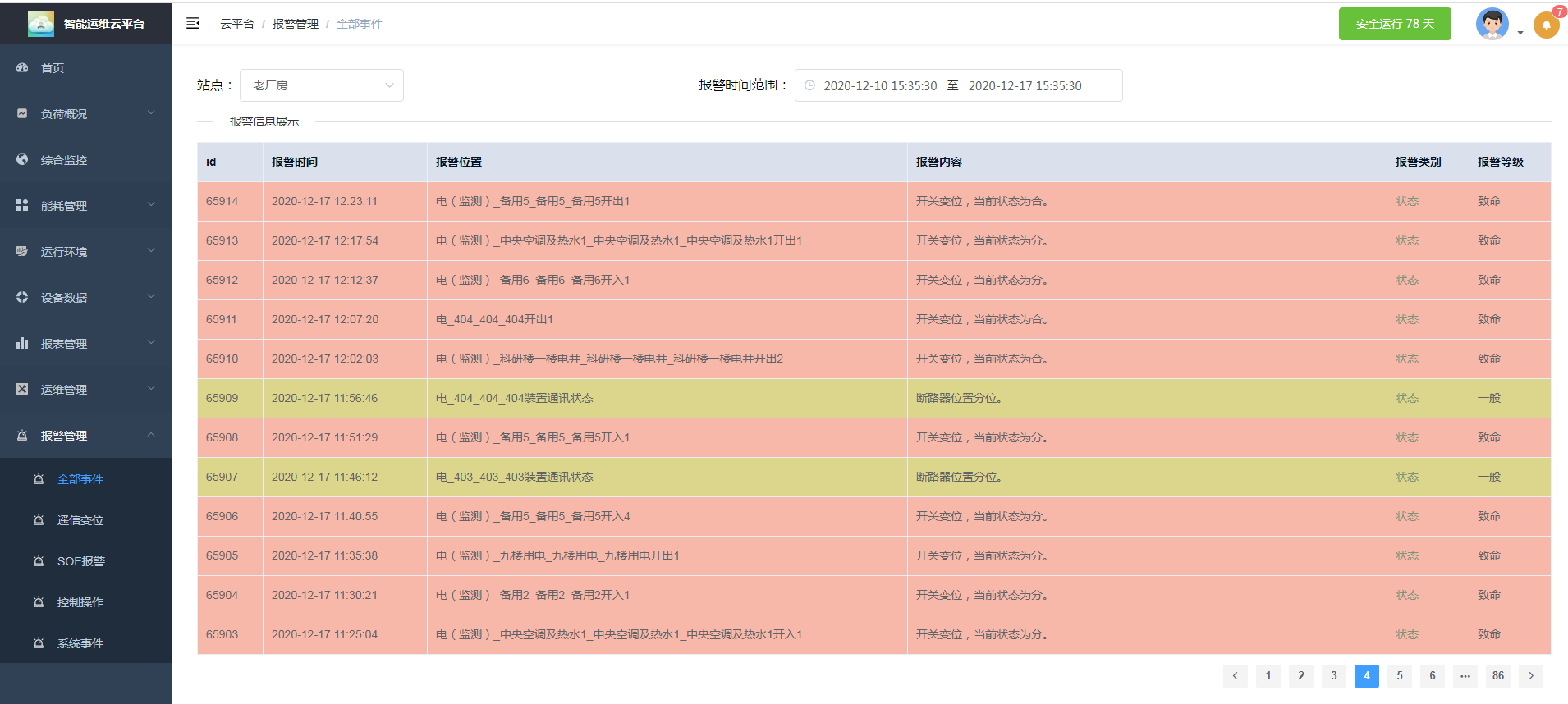Screen dimensions: 1568x704
Task: Click the 安全运行 78 天 green button
Action: coord(1394,24)
